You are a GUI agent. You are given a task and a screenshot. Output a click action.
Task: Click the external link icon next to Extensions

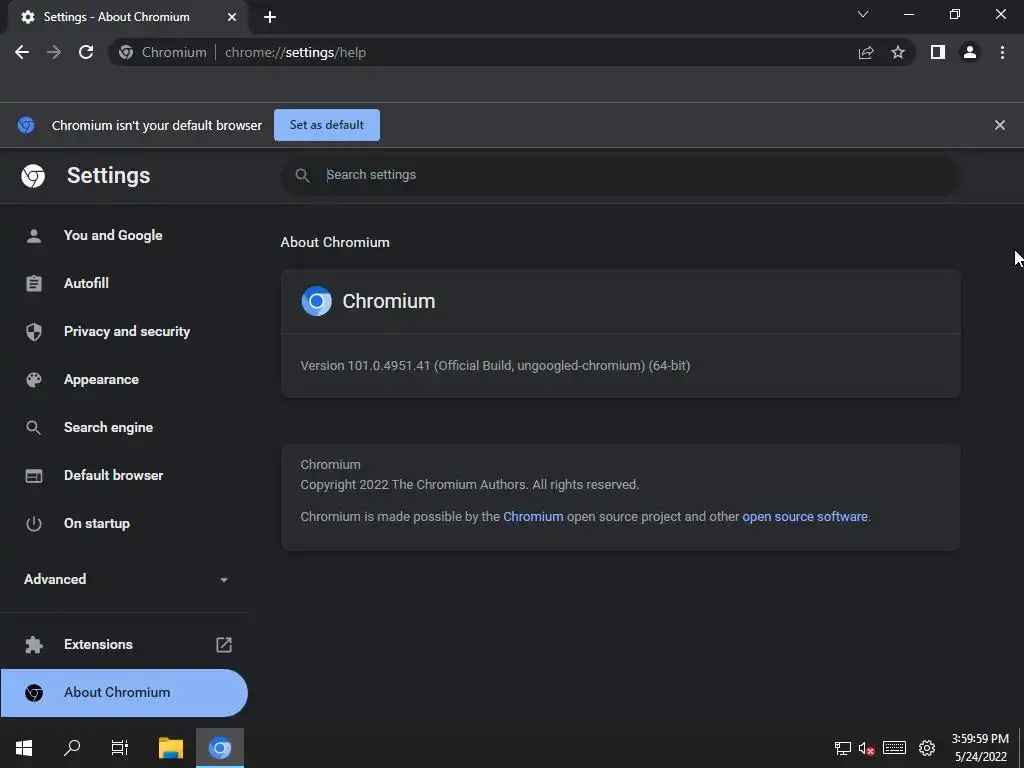[224, 645]
